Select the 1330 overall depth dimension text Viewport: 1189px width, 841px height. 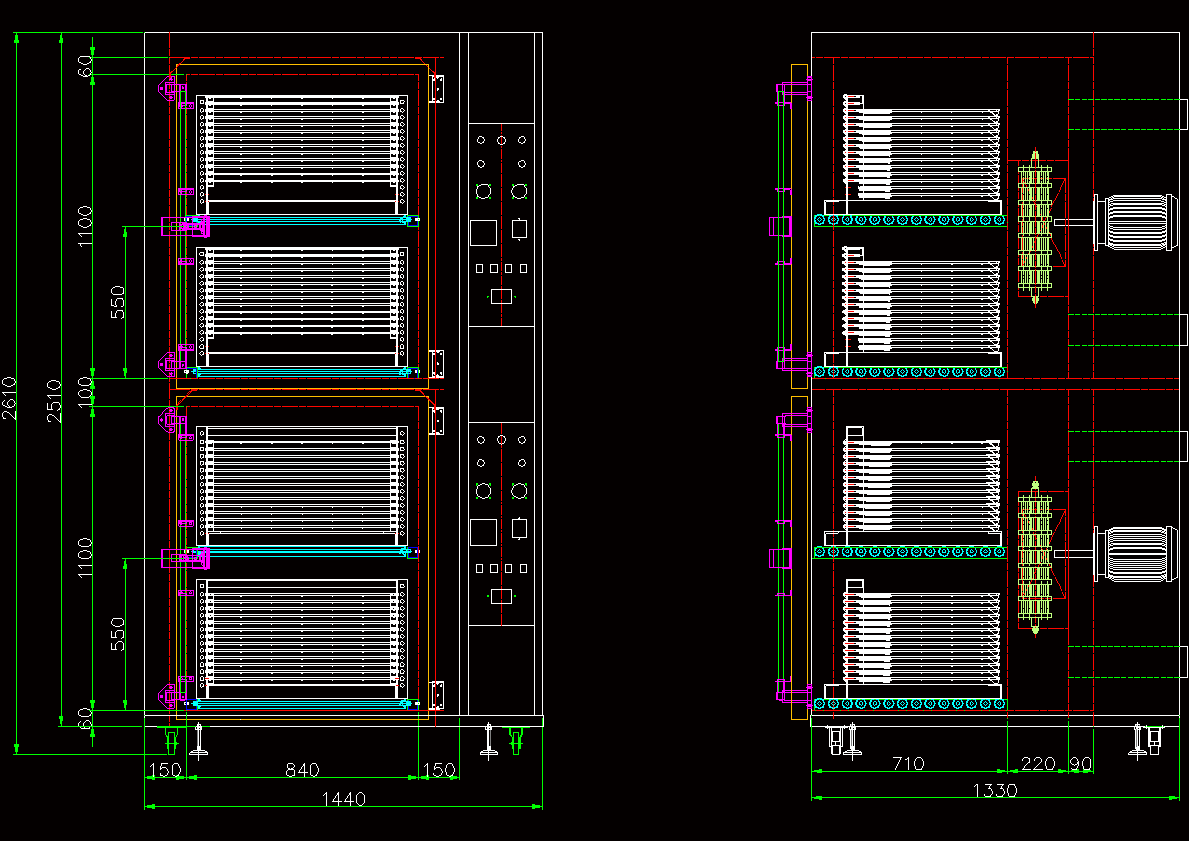[x=995, y=790]
